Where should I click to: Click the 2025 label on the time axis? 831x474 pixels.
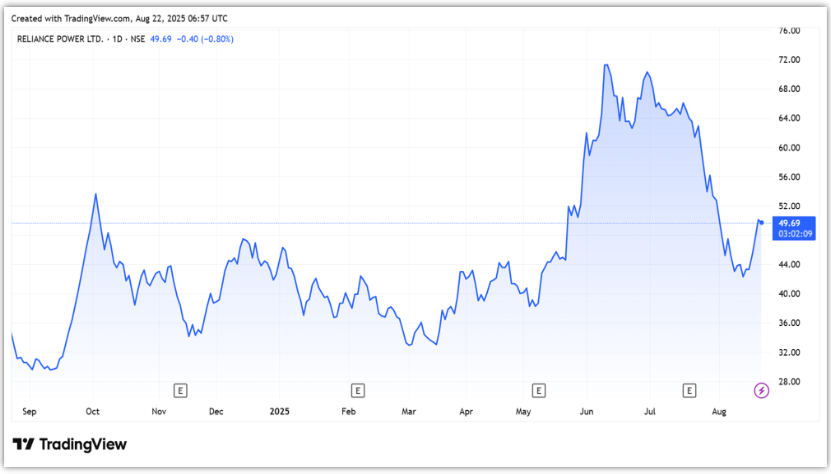pos(280,411)
